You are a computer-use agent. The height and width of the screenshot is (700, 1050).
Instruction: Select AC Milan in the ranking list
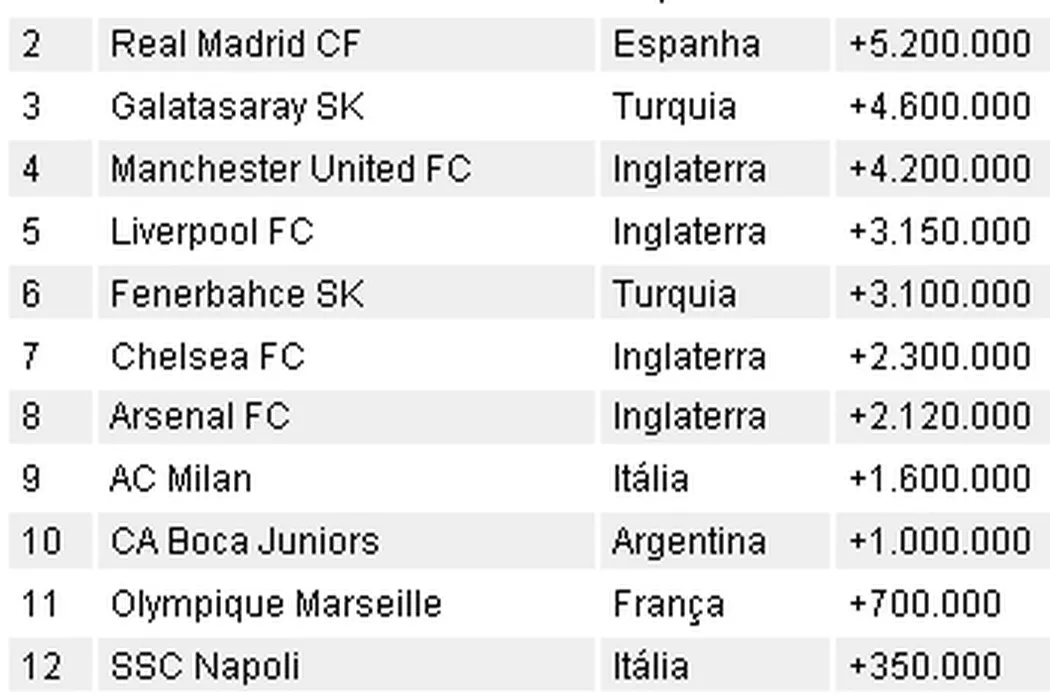181,480
